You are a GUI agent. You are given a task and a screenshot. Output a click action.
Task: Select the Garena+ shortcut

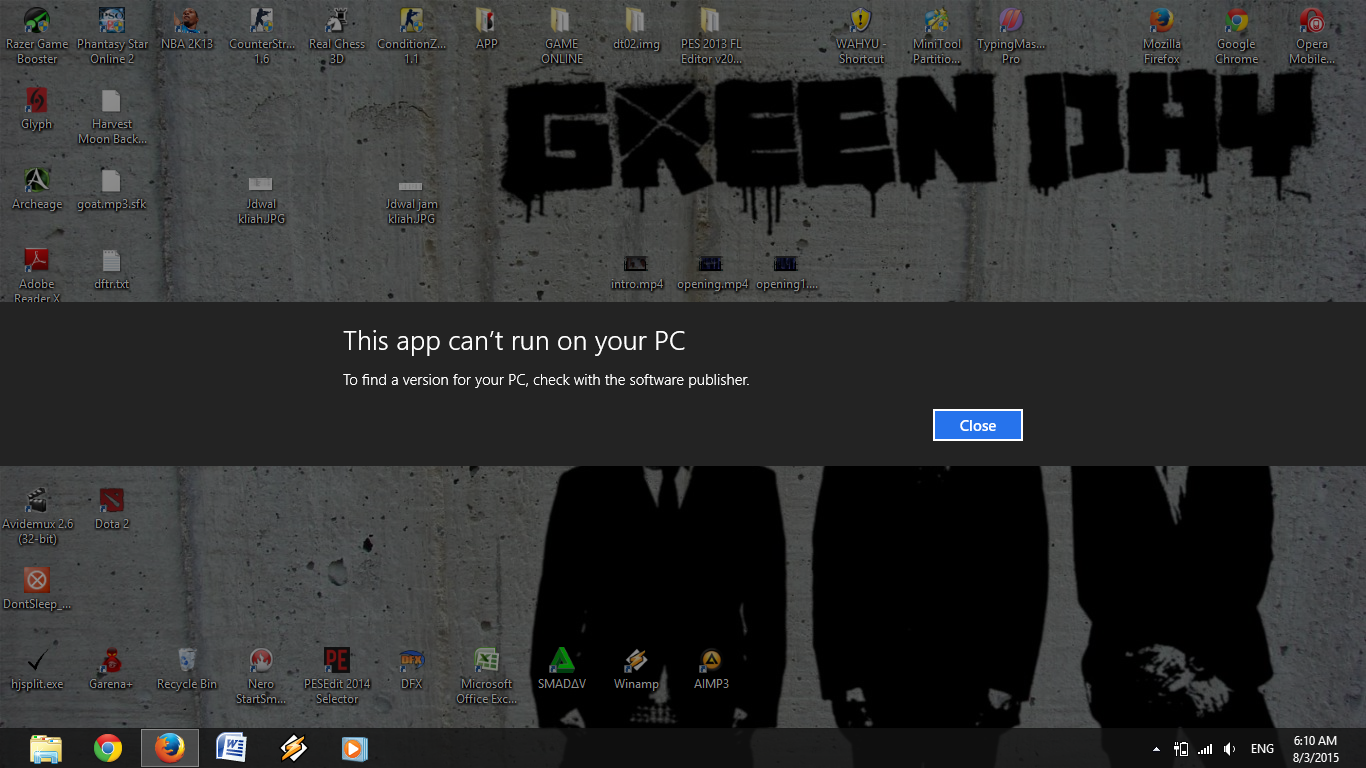point(111,669)
